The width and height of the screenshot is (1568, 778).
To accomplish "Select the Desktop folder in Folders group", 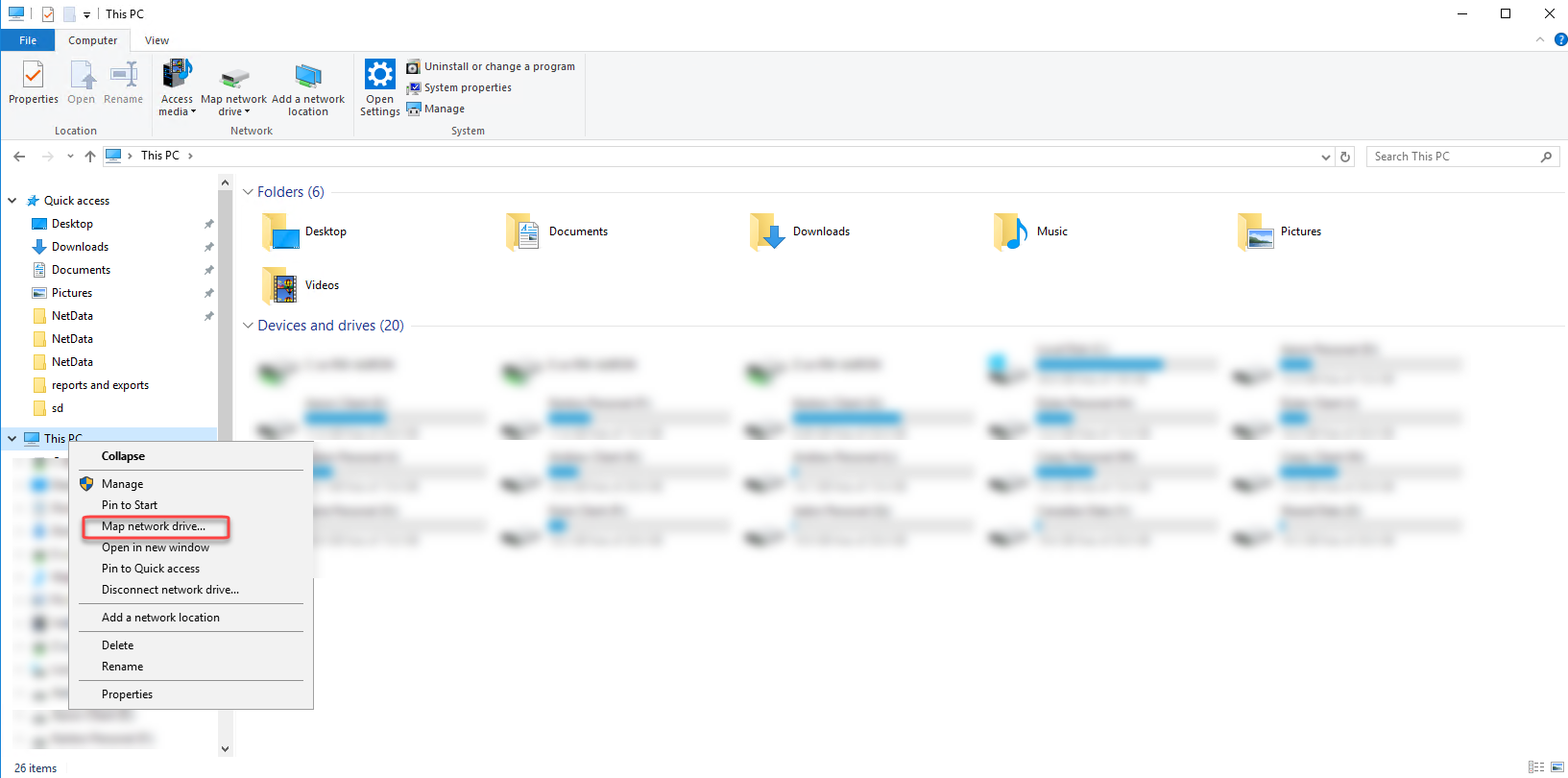I will pyautogui.click(x=304, y=231).
